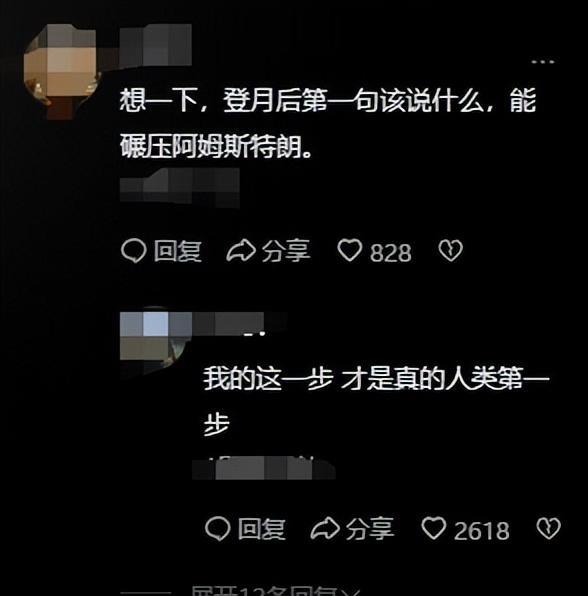Select the reply text 我的这一步

click(376, 401)
